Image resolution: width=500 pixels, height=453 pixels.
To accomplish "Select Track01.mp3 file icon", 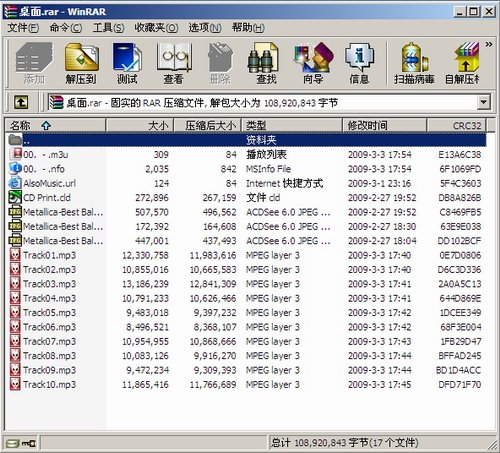I will click(x=15, y=255).
